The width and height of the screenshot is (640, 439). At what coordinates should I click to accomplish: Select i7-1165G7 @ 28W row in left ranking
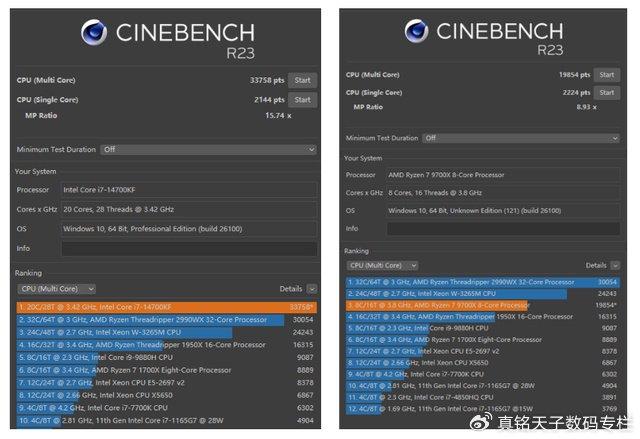(x=167, y=421)
